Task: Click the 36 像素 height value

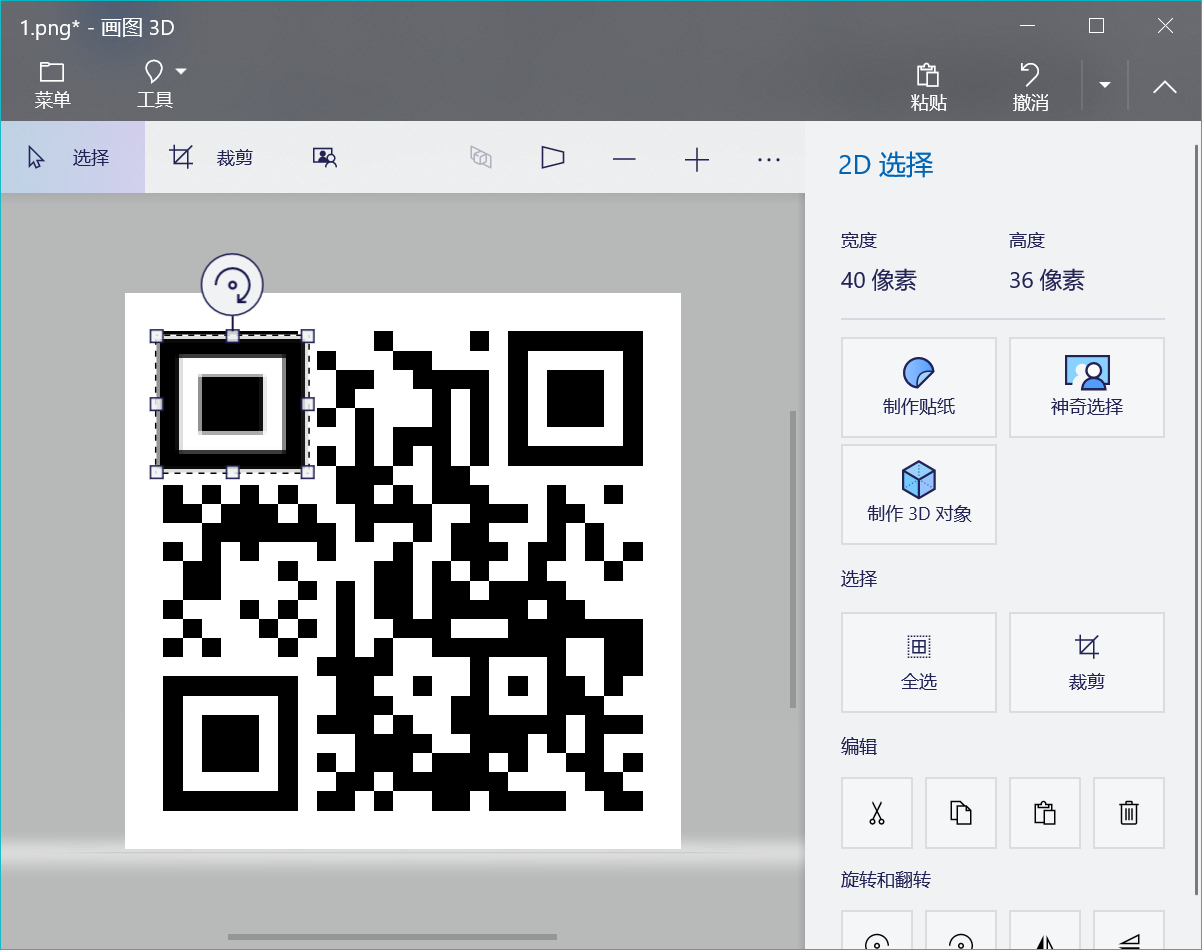Action: click(x=1047, y=280)
